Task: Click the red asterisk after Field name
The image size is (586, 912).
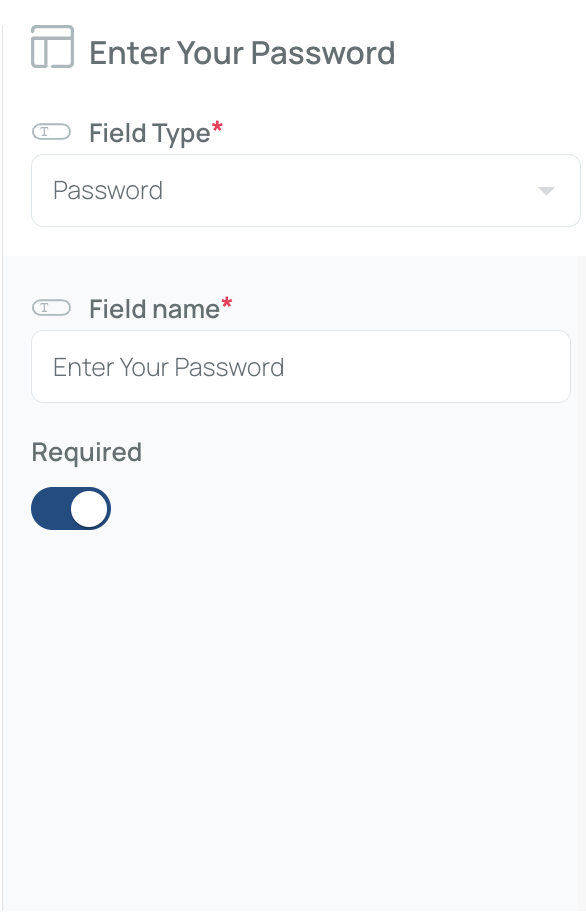Action: 227,303
